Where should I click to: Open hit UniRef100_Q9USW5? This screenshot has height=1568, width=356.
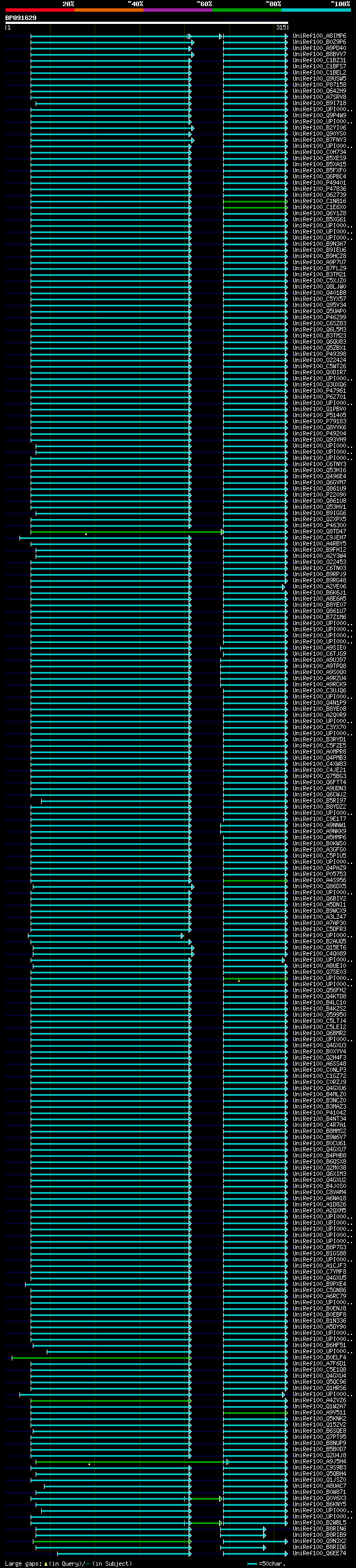click(x=319, y=78)
